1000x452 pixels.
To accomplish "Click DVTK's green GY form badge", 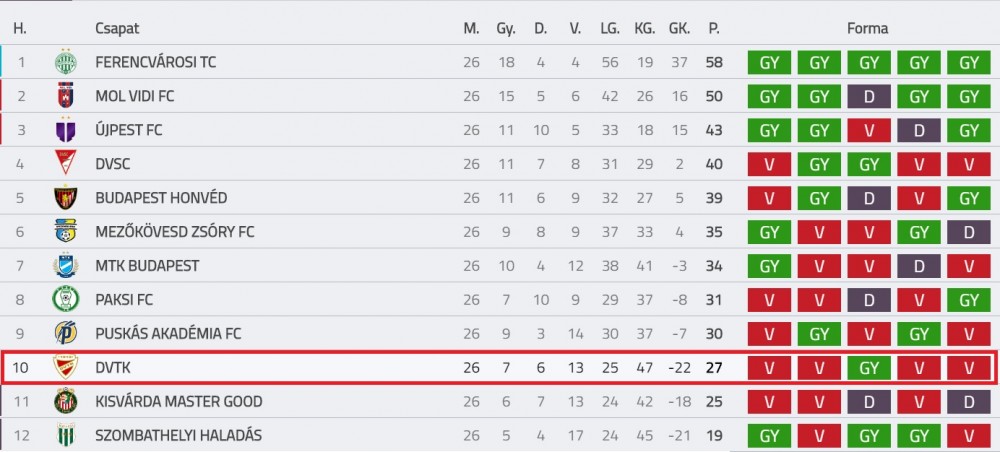I will tap(869, 367).
